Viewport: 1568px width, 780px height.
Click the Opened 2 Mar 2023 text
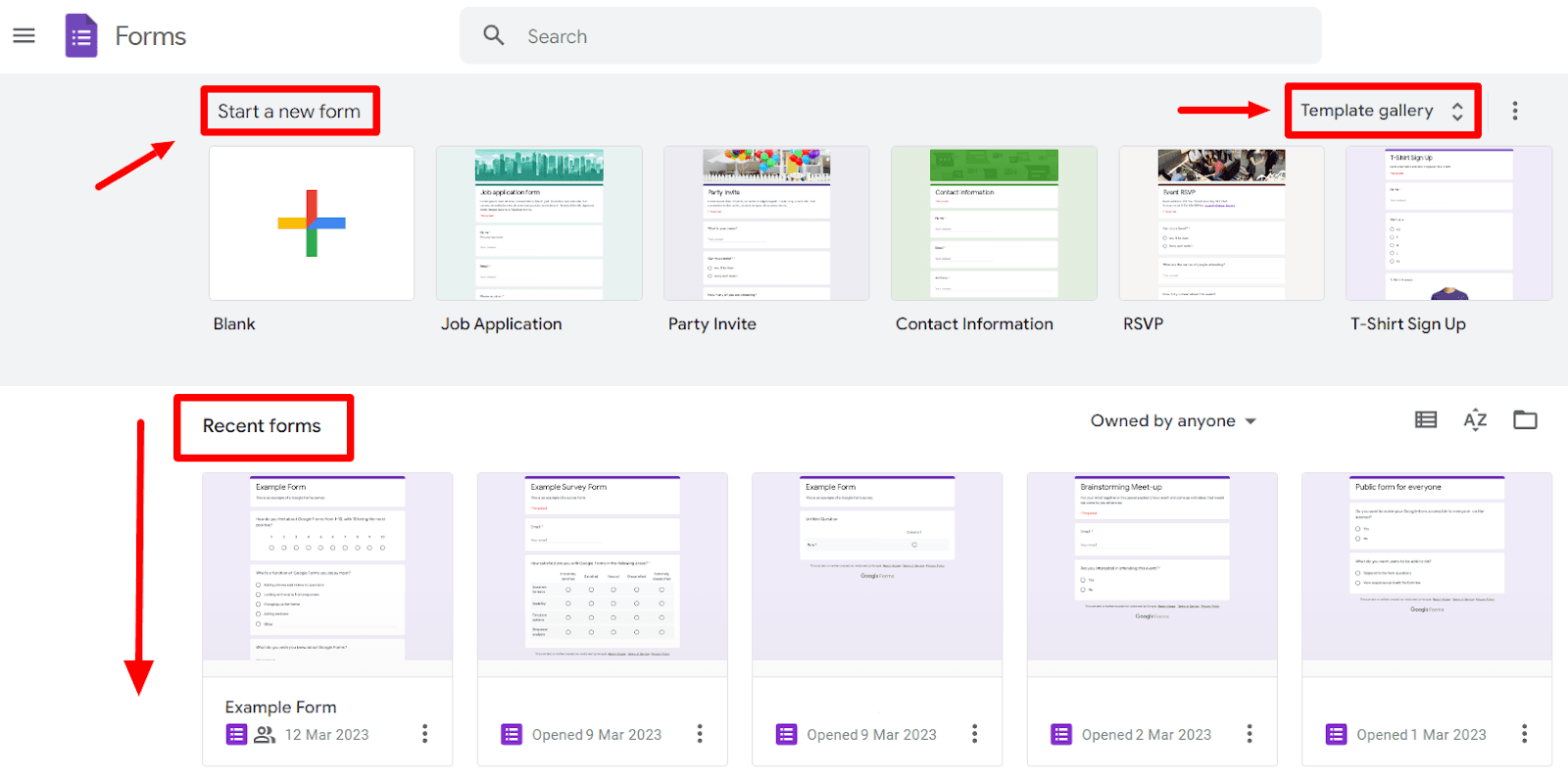(1146, 735)
